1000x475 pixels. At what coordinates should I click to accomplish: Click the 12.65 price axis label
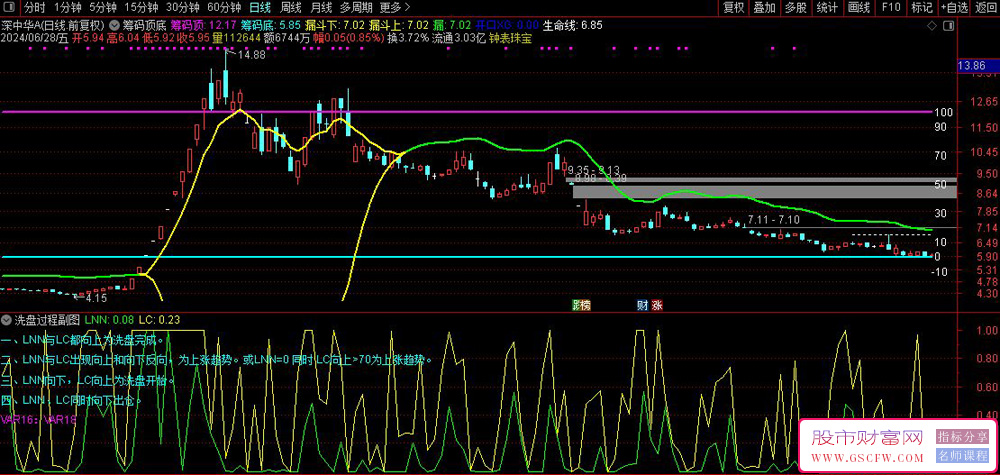[983, 102]
